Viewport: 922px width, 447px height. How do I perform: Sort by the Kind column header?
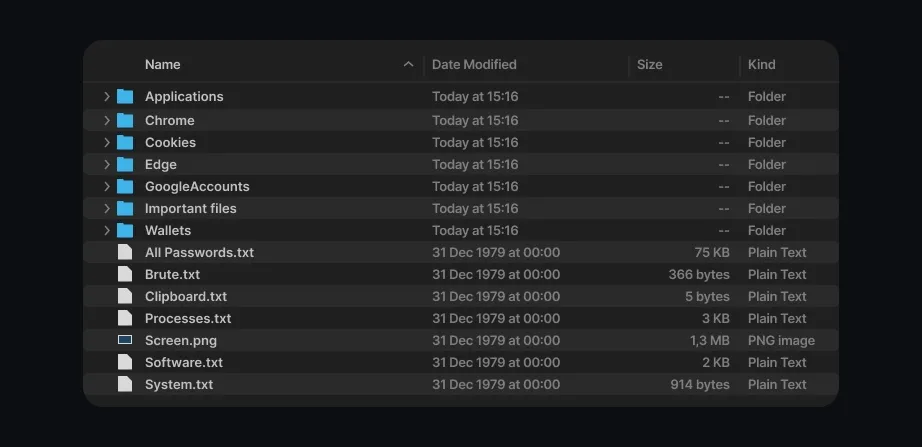point(761,64)
